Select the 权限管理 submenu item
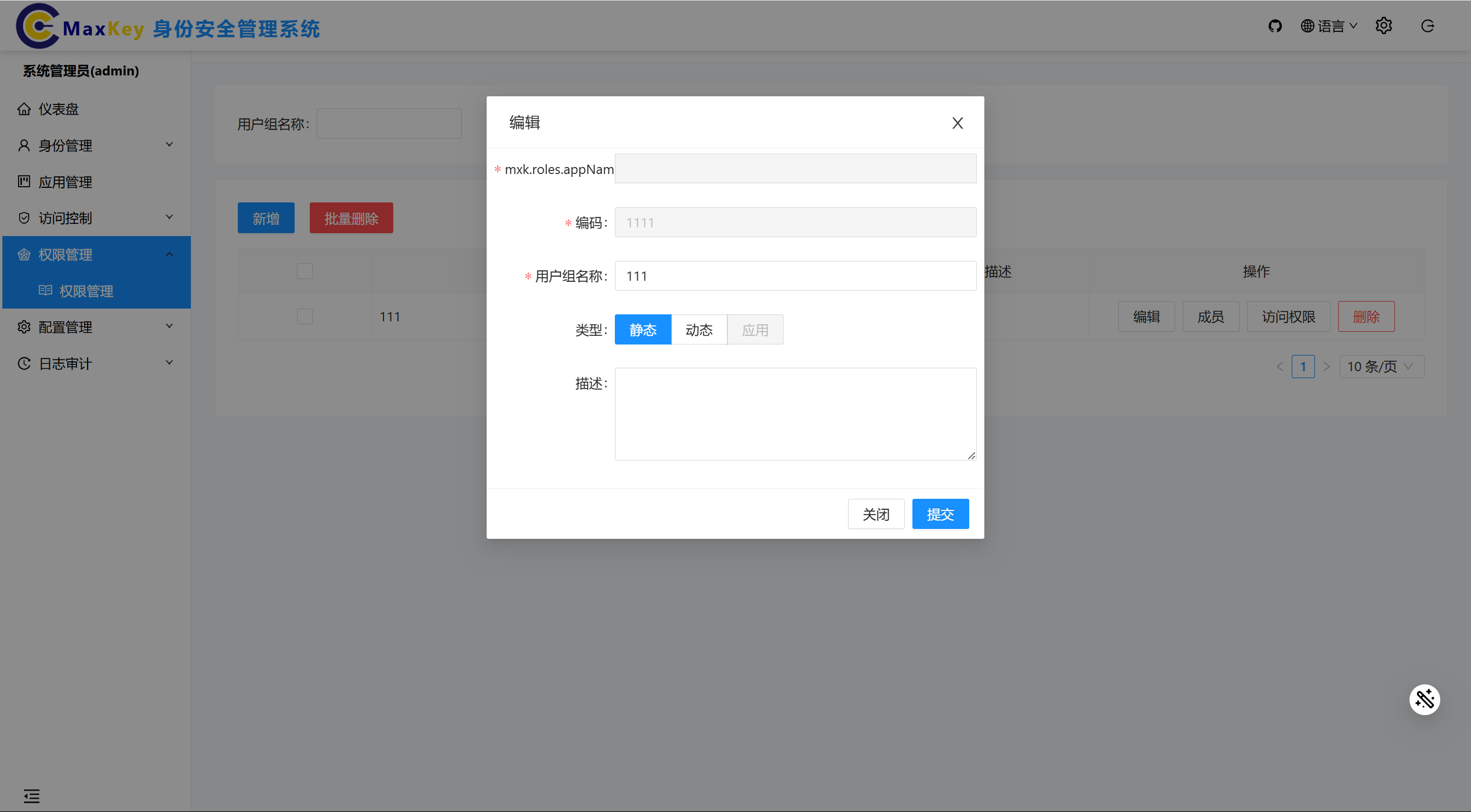The height and width of the screenshot is (812, 1471). tap(86, 291)
